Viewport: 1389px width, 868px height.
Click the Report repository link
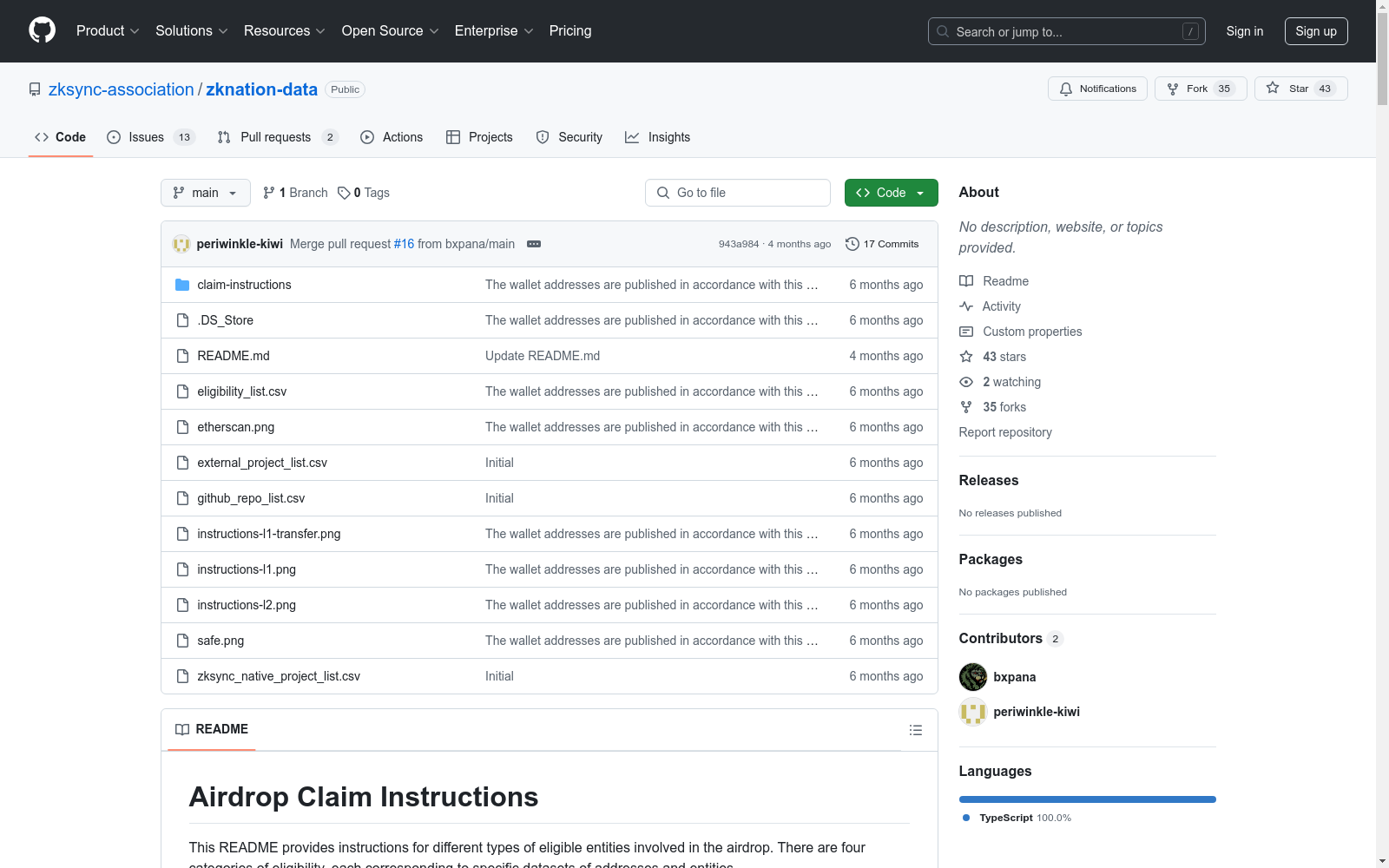pos(1005,432)
